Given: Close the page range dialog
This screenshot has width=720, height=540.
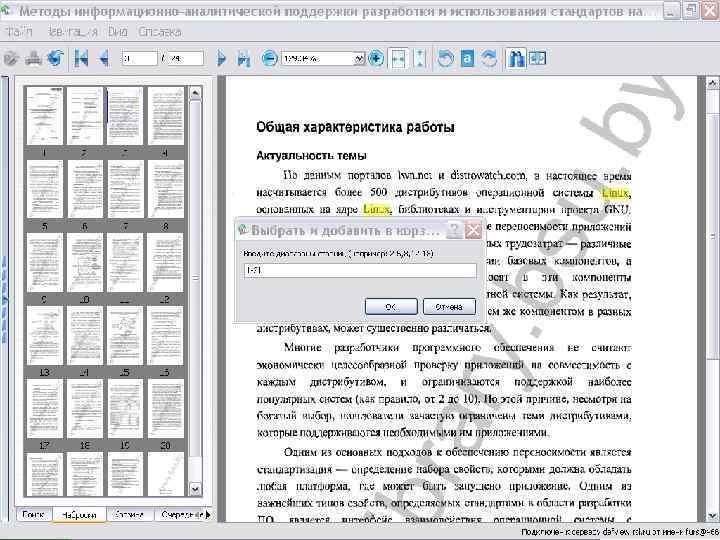Looking at the screenshot, I should click(x=473, y=230).
